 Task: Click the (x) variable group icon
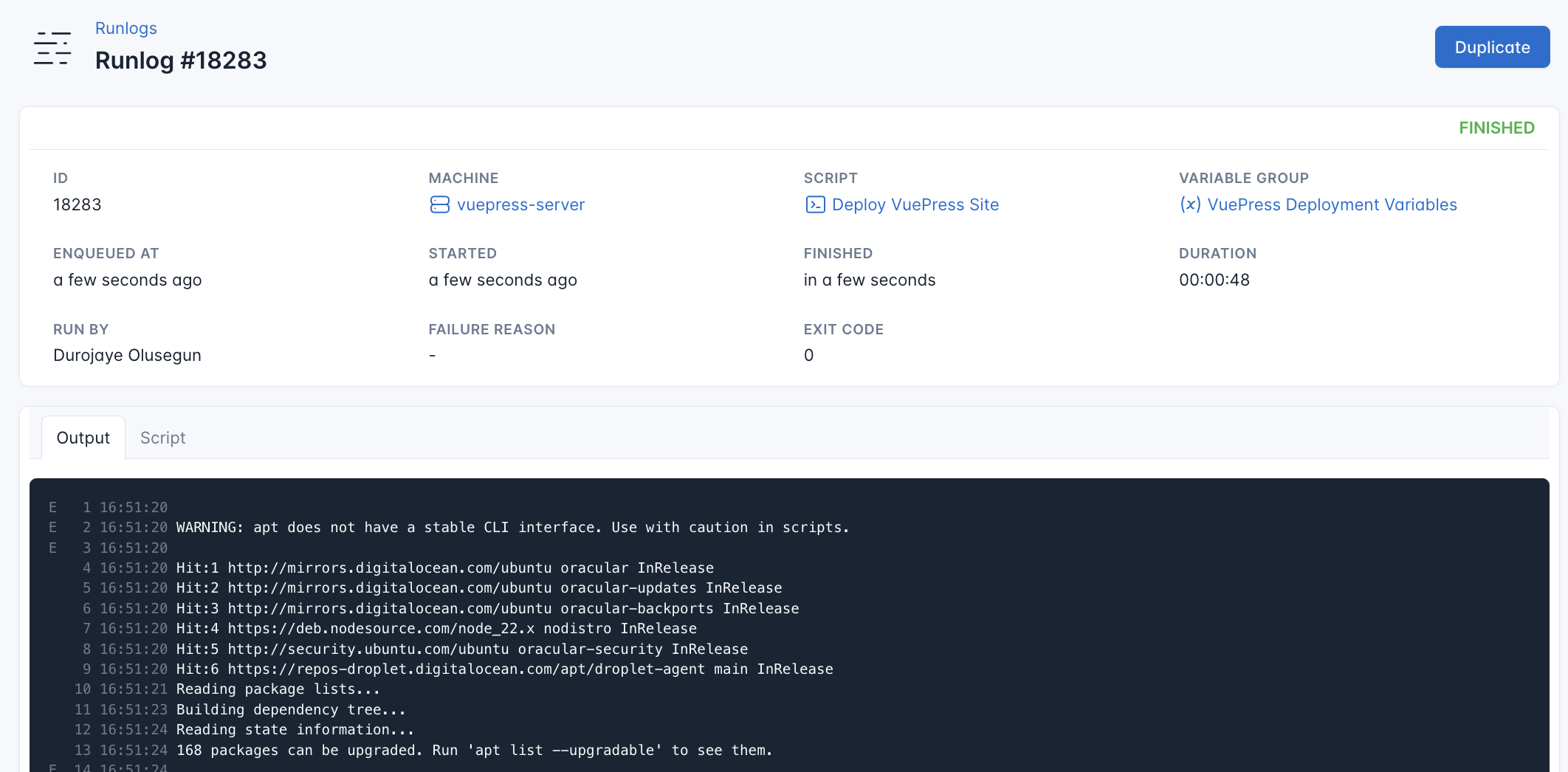pos(1192,204)
